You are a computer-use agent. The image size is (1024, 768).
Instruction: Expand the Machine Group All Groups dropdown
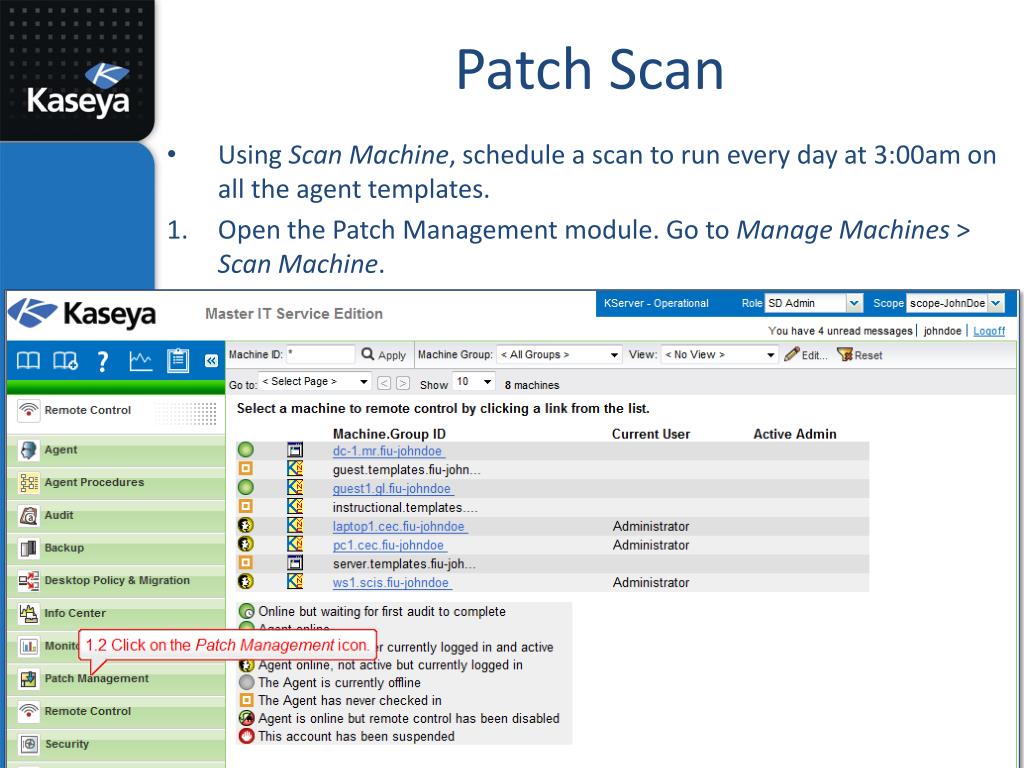tap(559, 355)
